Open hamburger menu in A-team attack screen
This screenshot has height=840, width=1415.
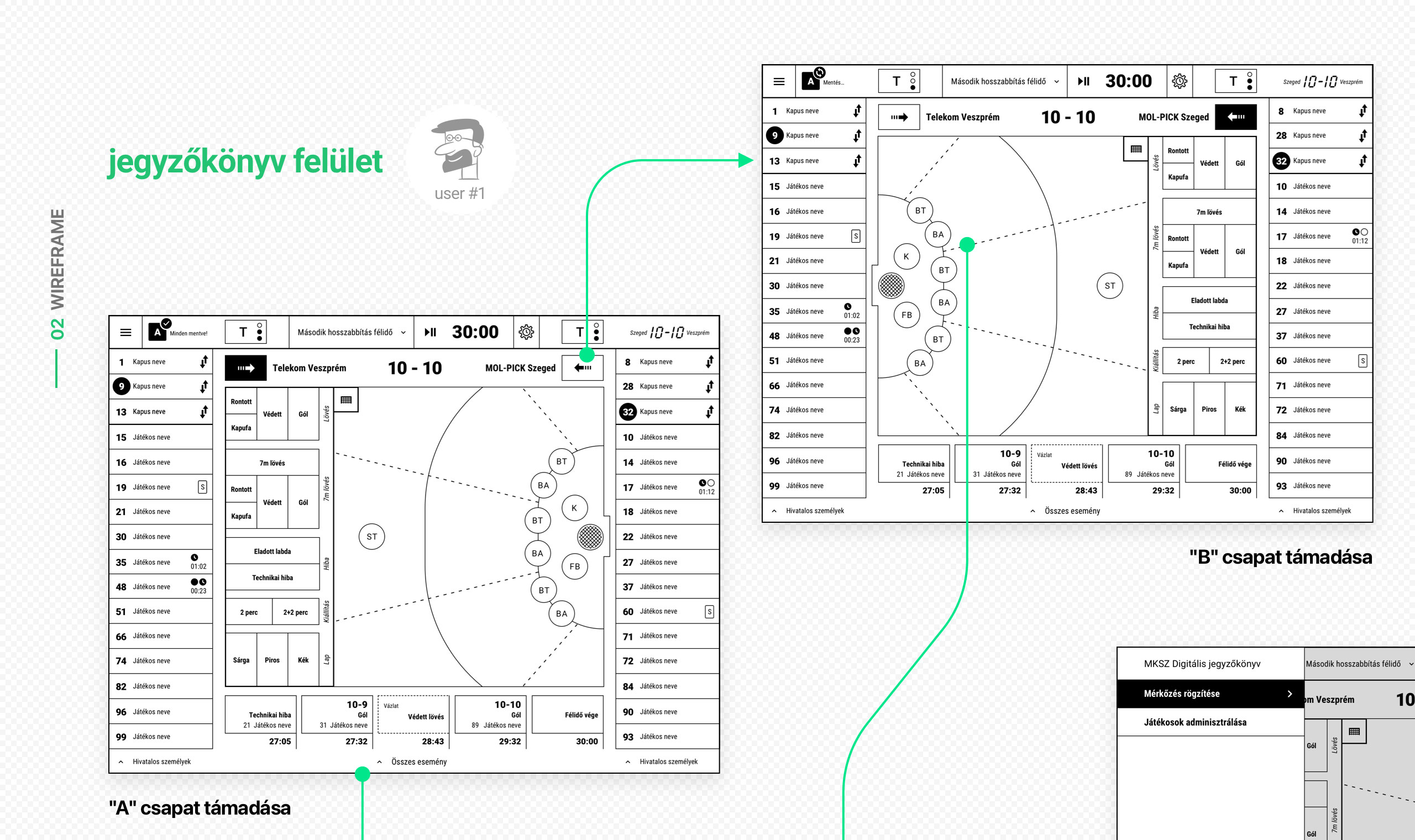125,332
